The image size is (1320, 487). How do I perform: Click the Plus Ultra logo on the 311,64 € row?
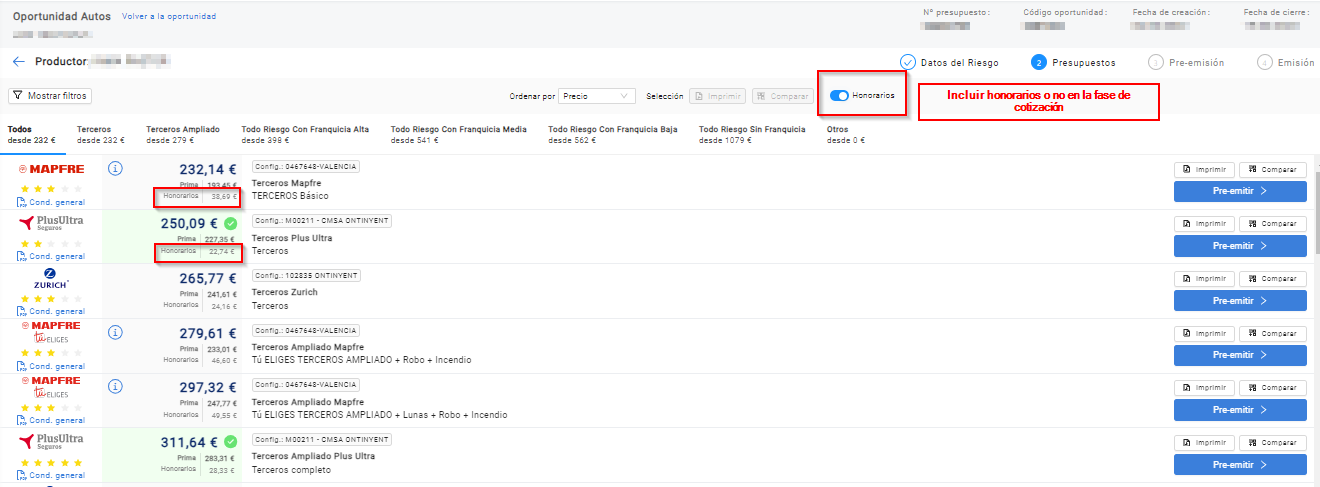pos(51,441)
